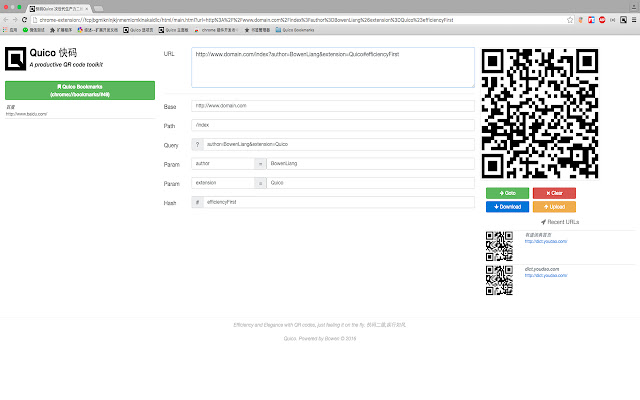
Task: Click inside the URL text area
Action: click(333, 67)
